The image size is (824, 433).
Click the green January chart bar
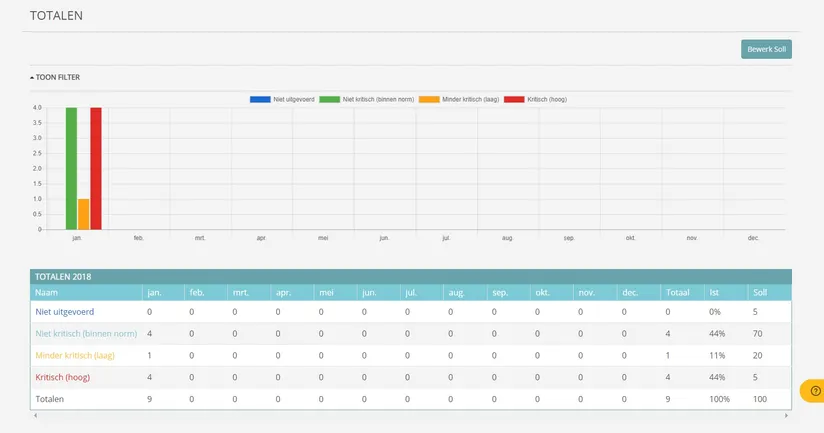[71, 168]
